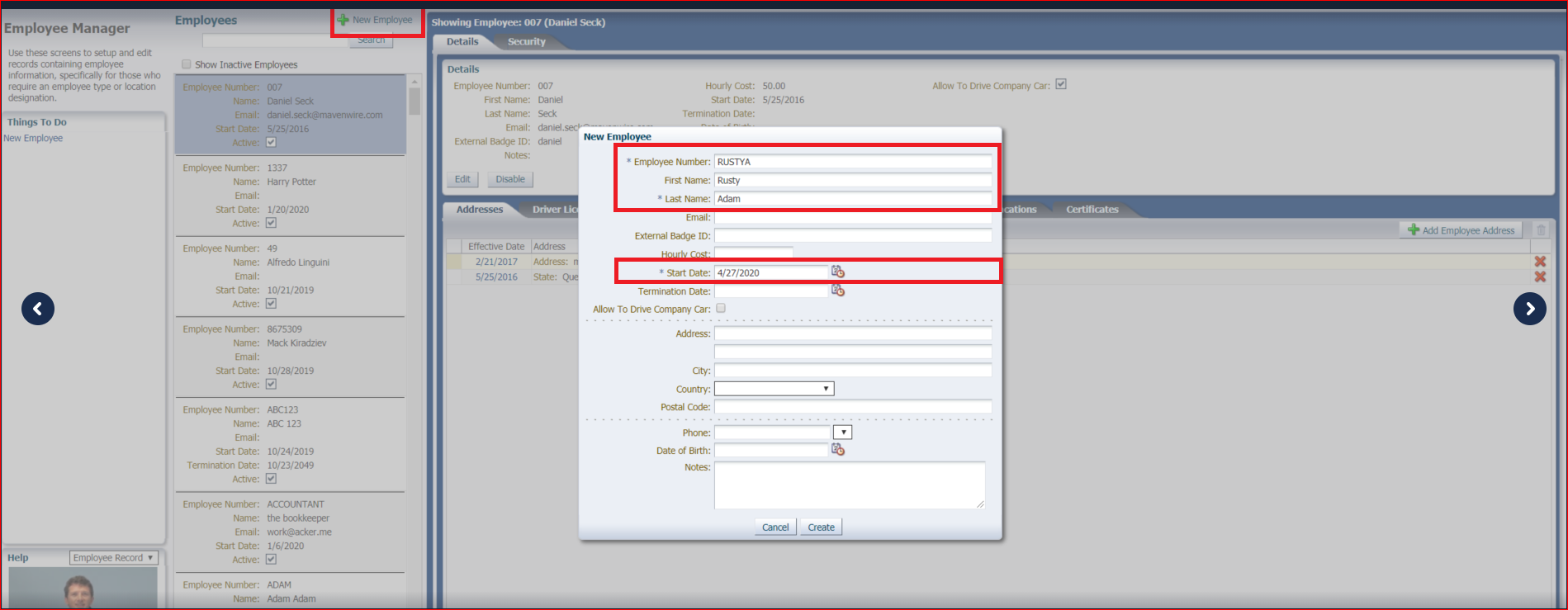The width and height of the screenshot is (1568, 610).
Task: Click the Edit button
Action: click(462, 179)
